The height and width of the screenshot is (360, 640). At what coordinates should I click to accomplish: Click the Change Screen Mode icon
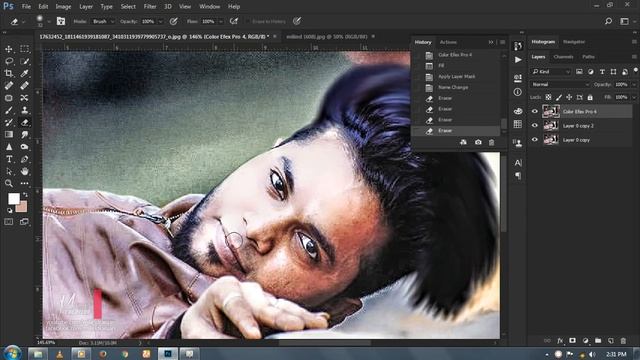[24, 222]
